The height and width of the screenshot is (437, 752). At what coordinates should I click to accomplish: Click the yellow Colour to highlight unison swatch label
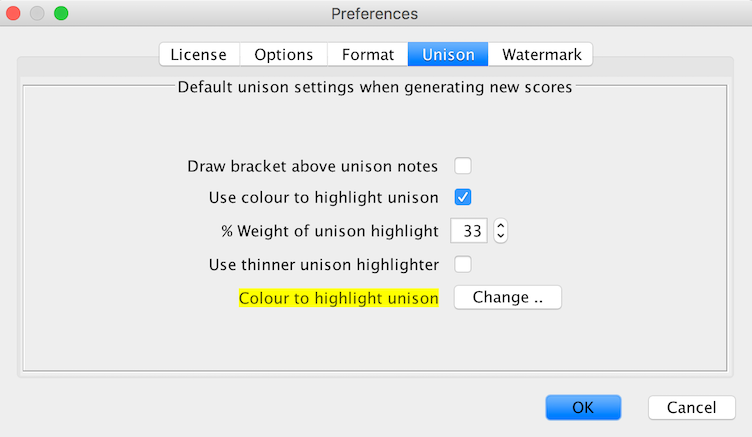339,298
